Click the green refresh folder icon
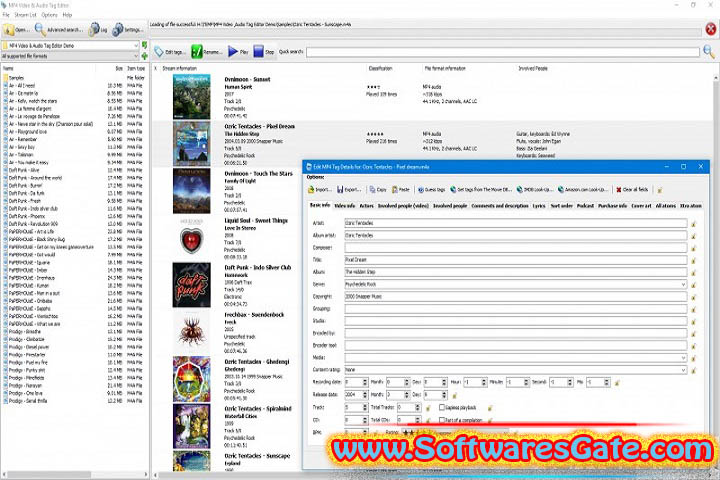The height and width of the screenshot is (480, 720). tap(145, 45)
